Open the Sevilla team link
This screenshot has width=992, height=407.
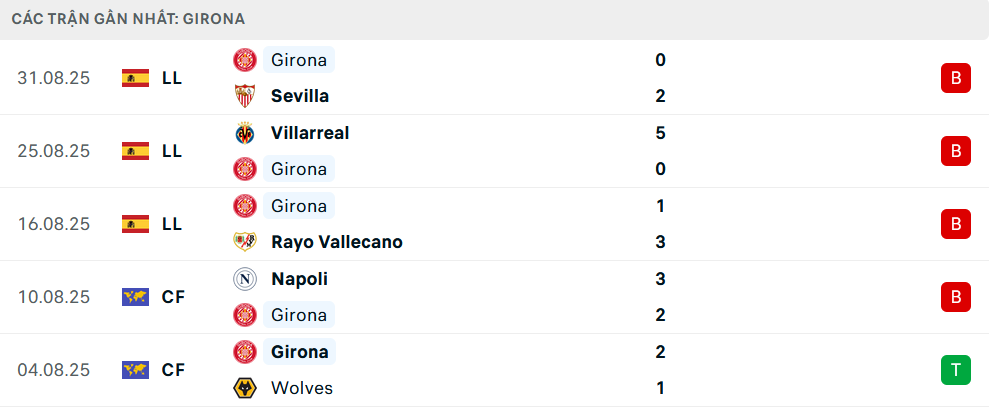click(299, 96)
